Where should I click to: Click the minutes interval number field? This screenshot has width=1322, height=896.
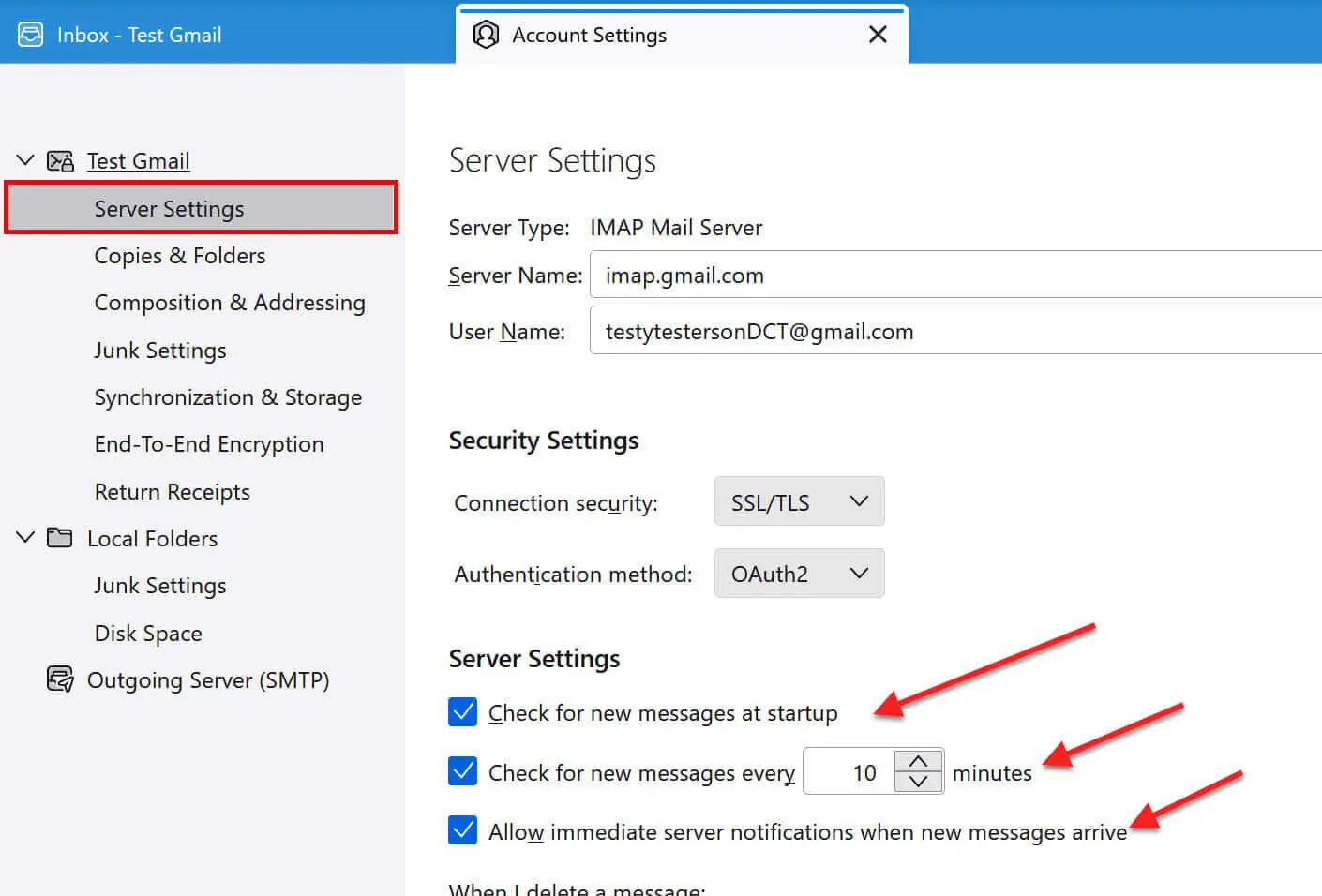[x=849, y=771]
